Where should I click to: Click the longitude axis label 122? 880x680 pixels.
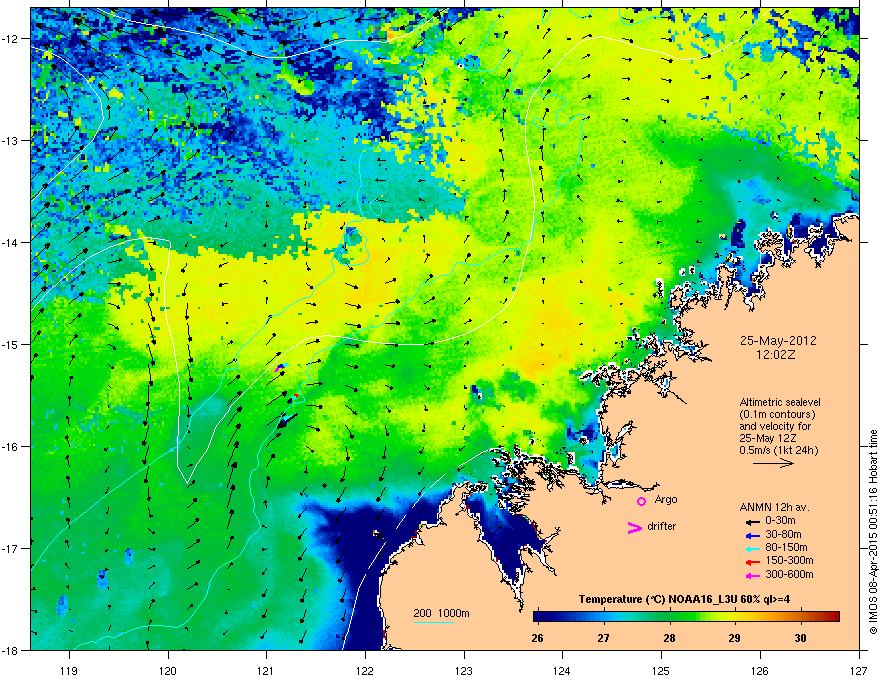click(x=365, y=670)
